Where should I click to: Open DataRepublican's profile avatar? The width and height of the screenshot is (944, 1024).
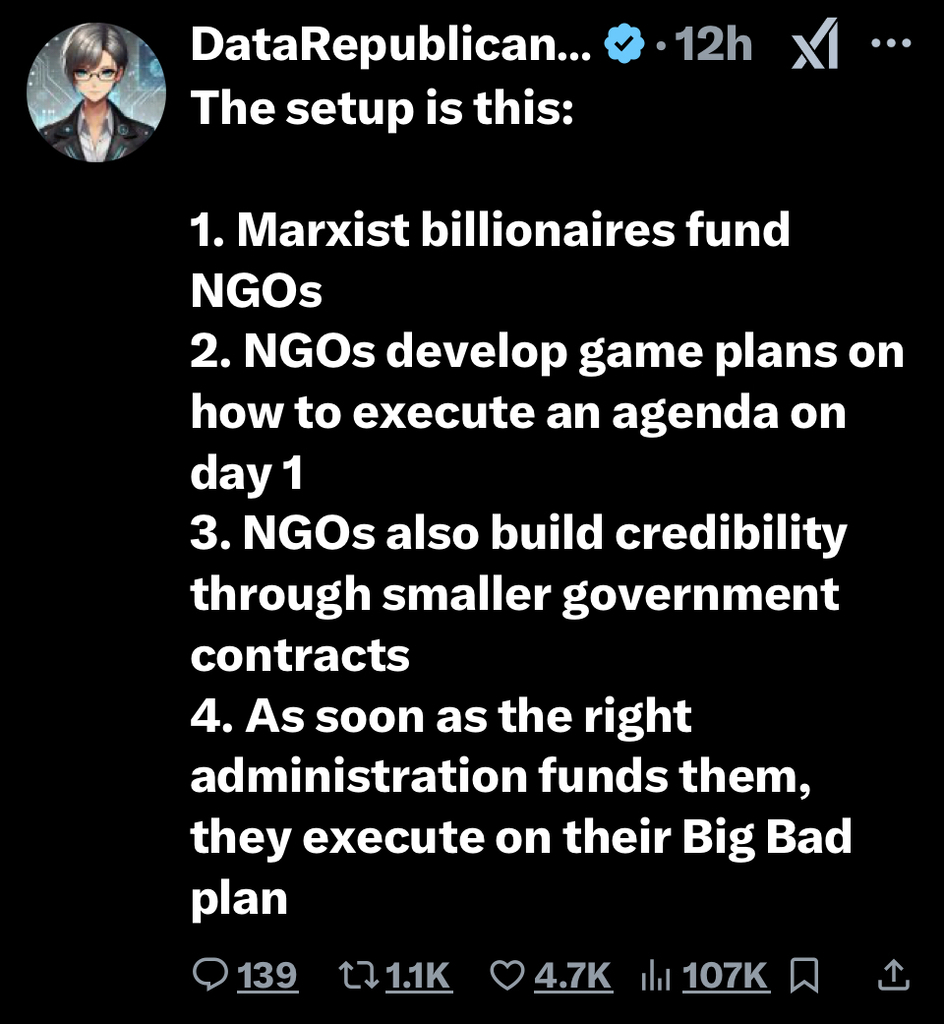96,93
